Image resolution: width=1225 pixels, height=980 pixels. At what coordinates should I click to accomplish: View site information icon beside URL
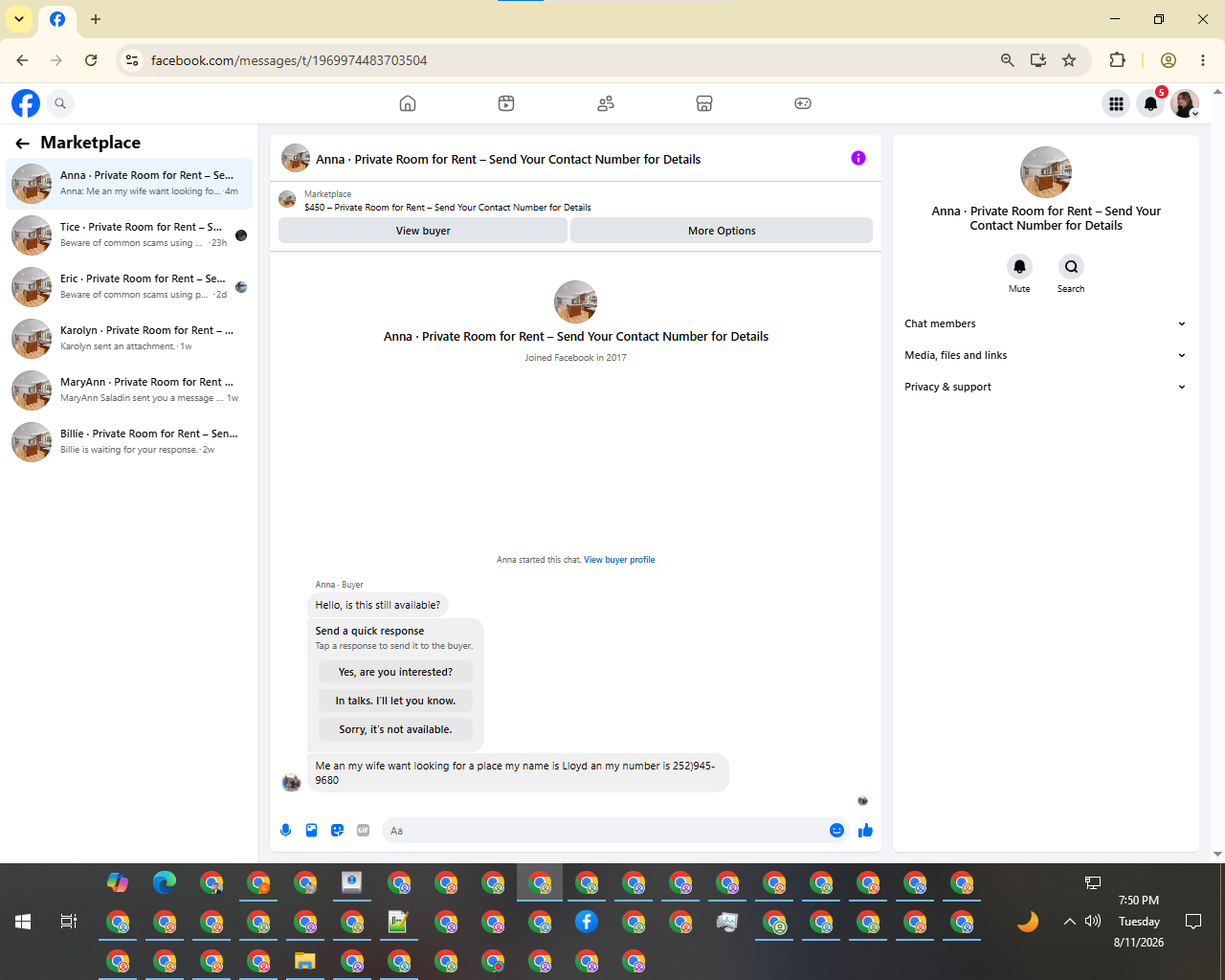tap(132, 60)
